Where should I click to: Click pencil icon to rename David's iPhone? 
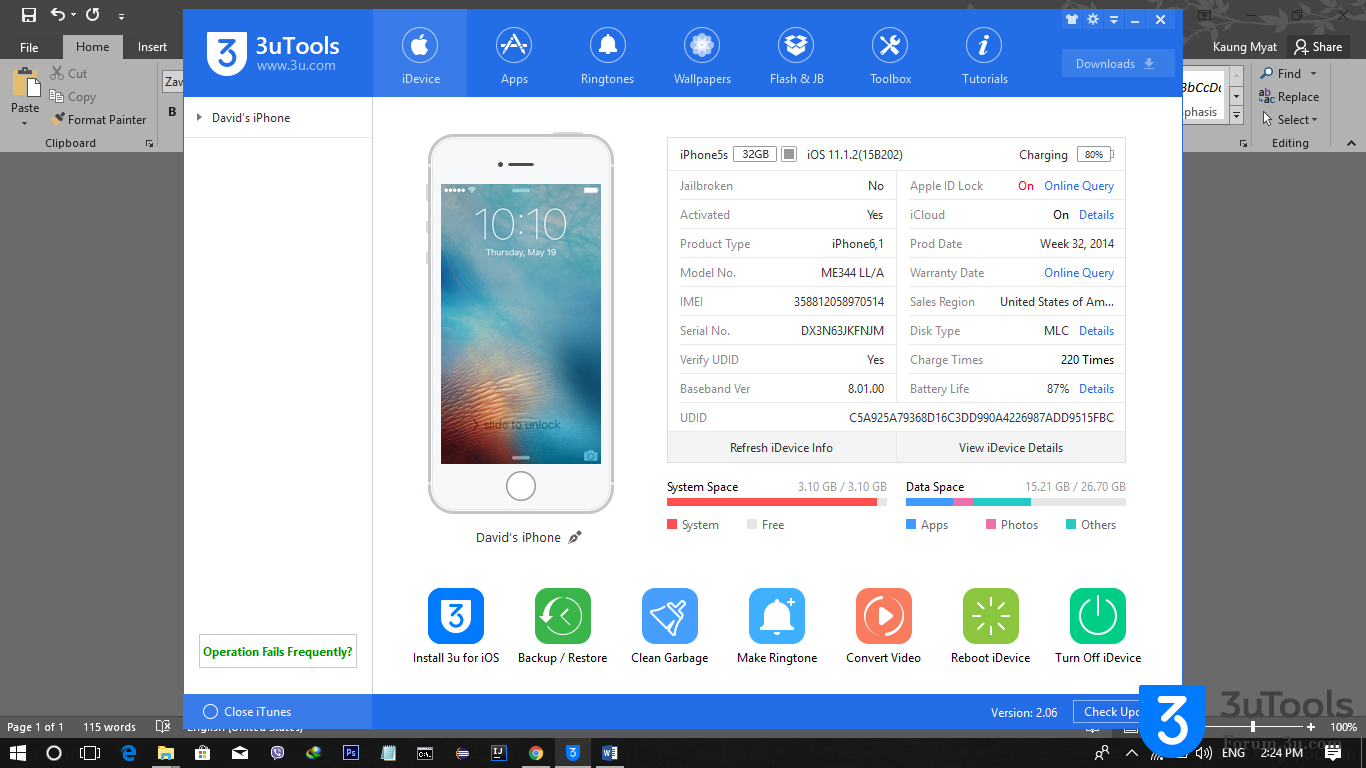tap(575, 537)
